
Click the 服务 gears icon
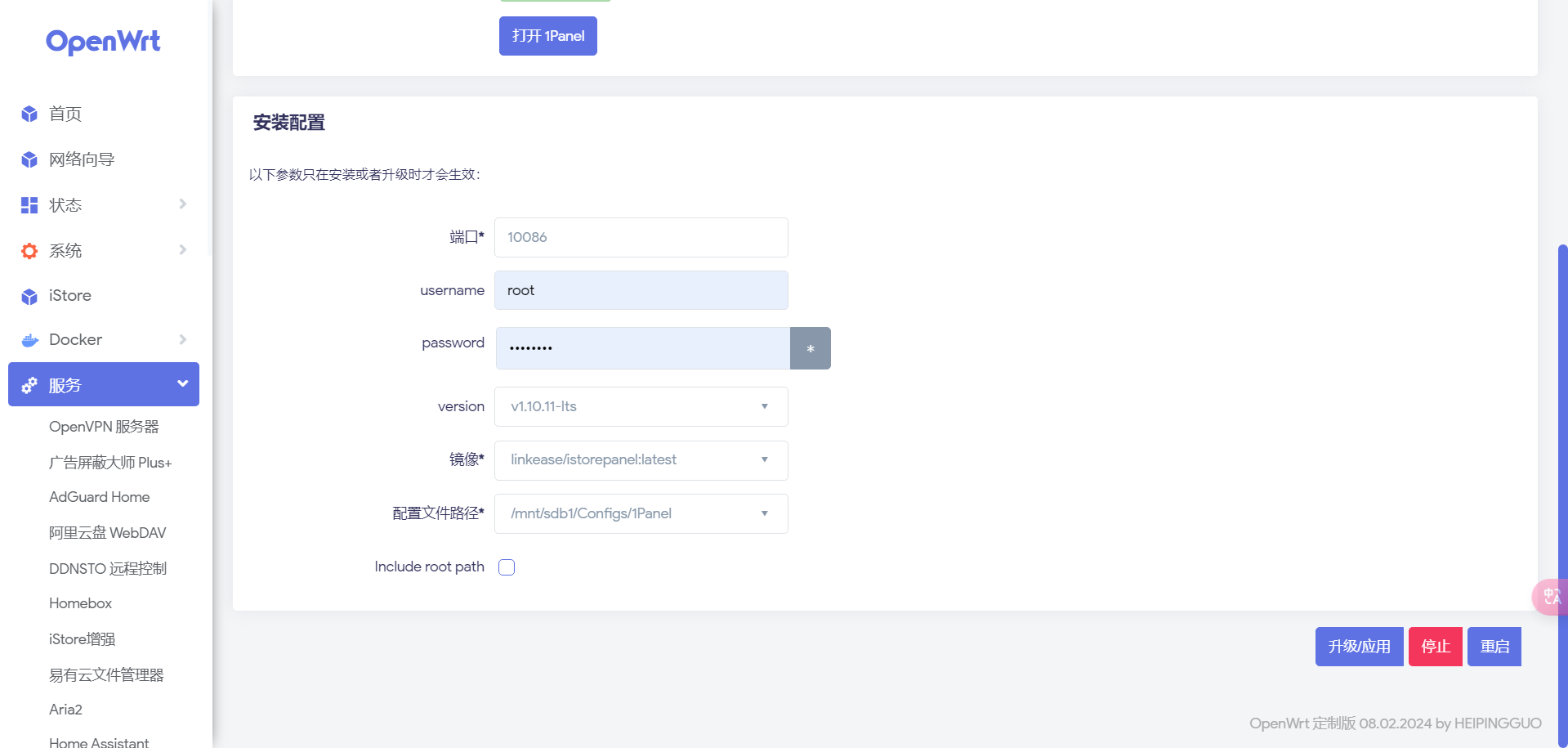tap(29, 385)
